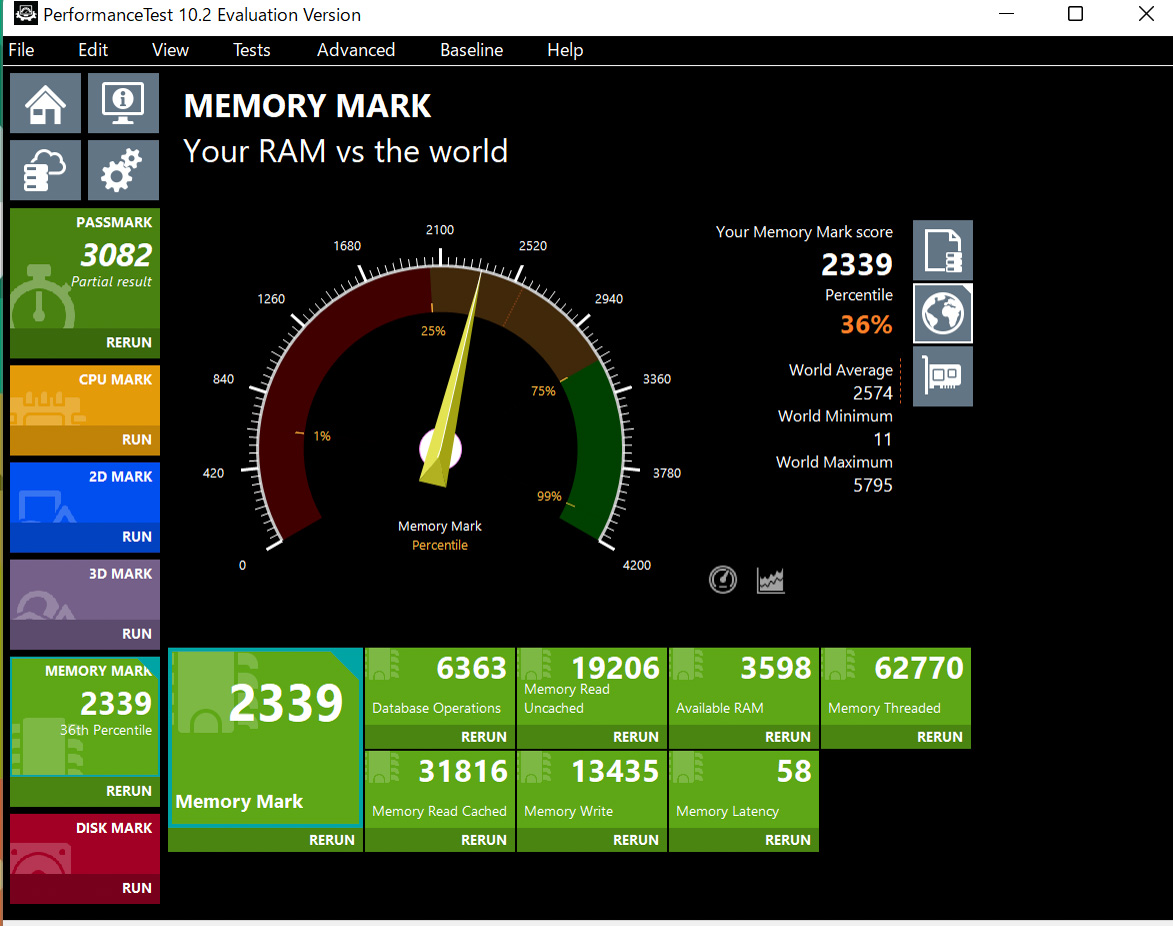Rerun the Memory Threaded test
The height and width of the screenshot is (926, 1173).
(x=896, y=737)
